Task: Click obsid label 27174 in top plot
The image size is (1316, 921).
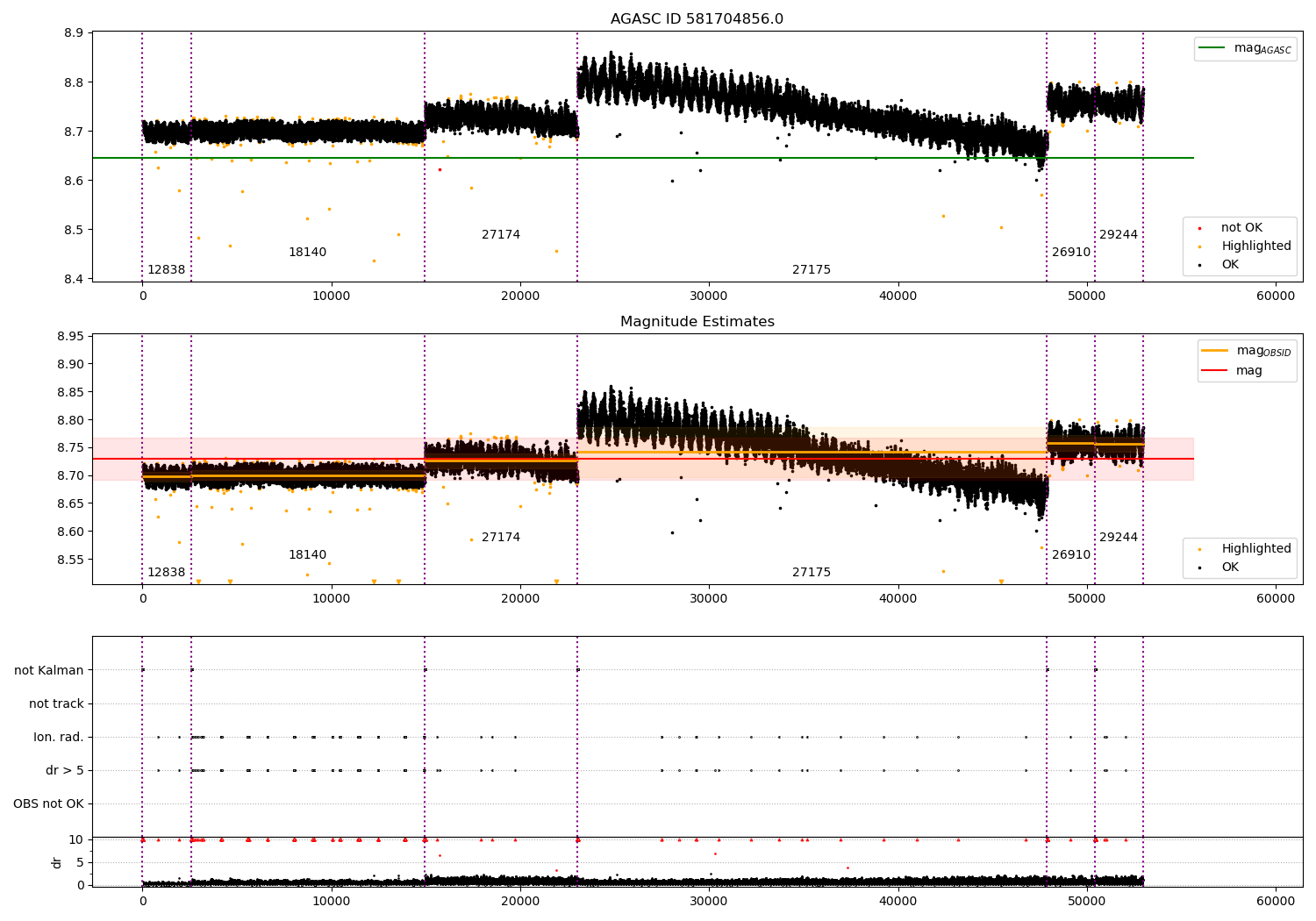Action: coord(501,235)
